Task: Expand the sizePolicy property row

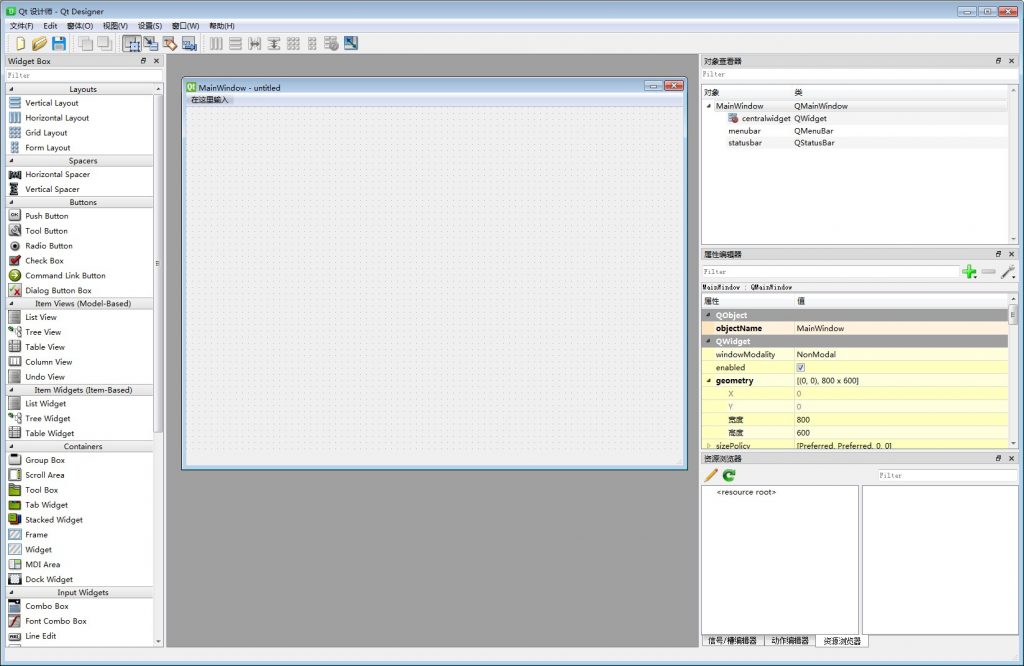Action: click(x=708, y=445)
